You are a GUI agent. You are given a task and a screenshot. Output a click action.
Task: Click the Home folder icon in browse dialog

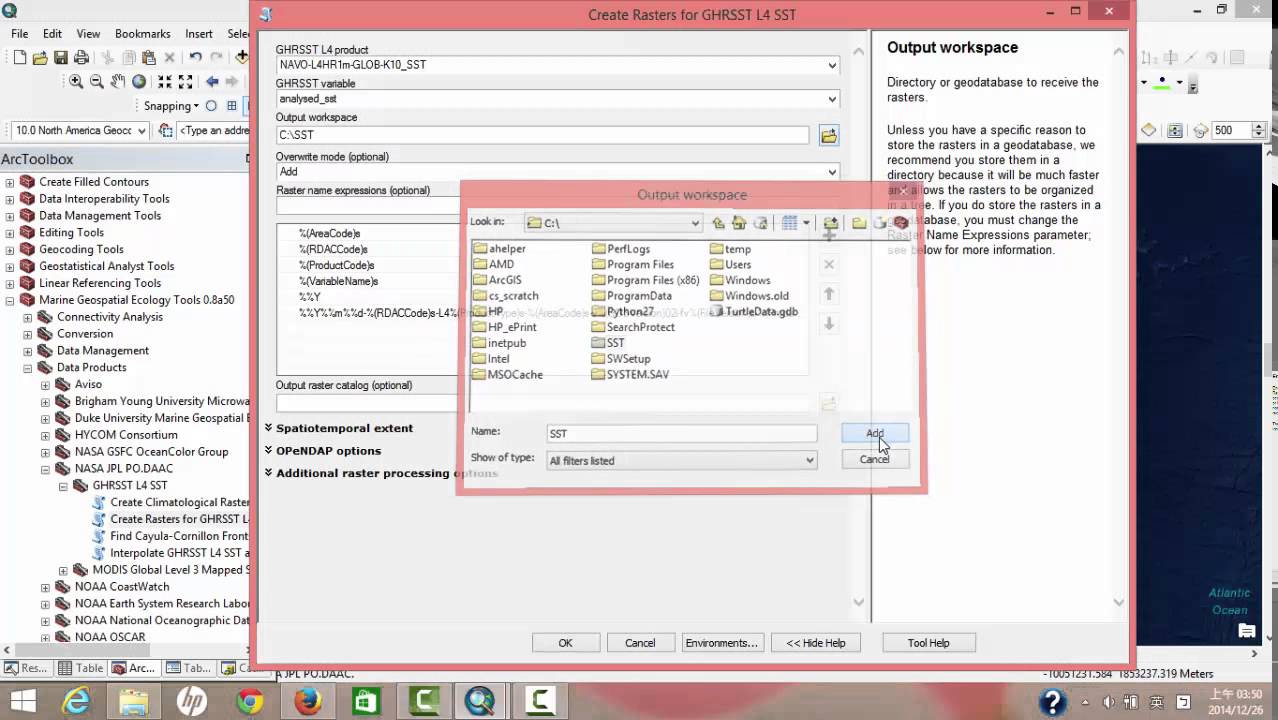click(739, 223)
